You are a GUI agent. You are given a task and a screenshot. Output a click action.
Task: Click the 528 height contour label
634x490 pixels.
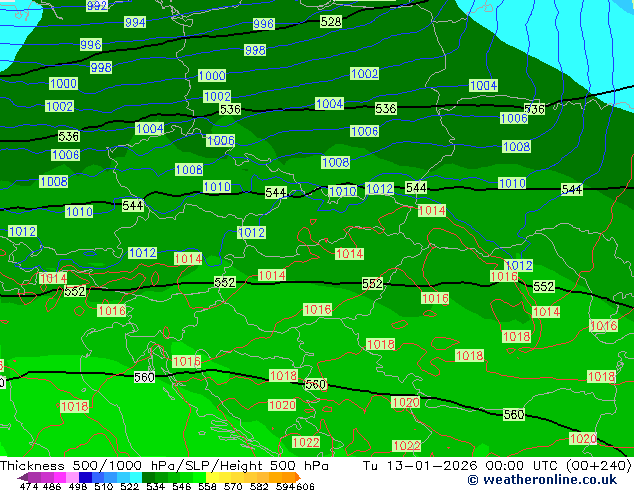coord(331,21)
